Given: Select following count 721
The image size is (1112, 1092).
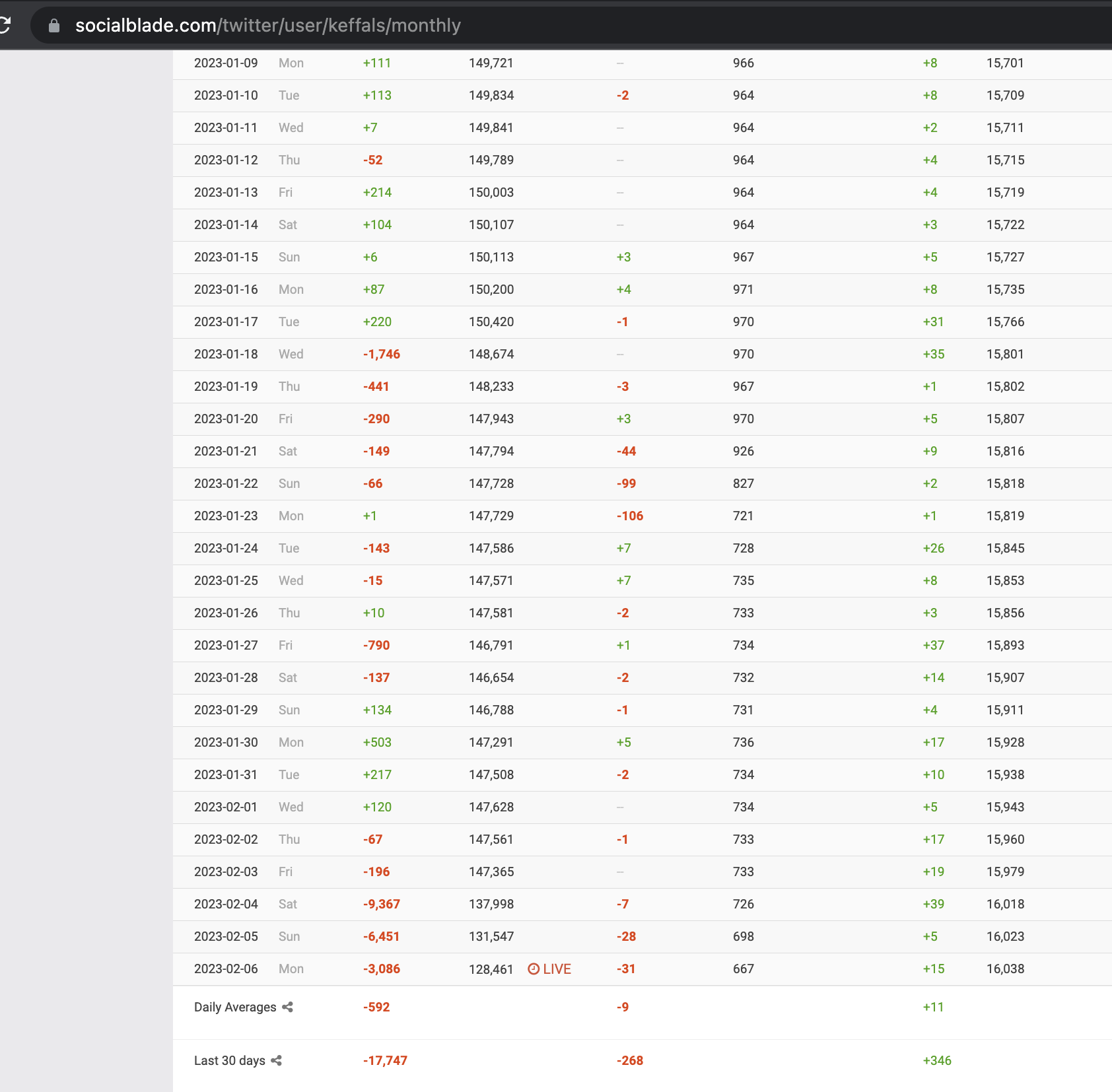Looking at the screenshot, I should 743,516.
